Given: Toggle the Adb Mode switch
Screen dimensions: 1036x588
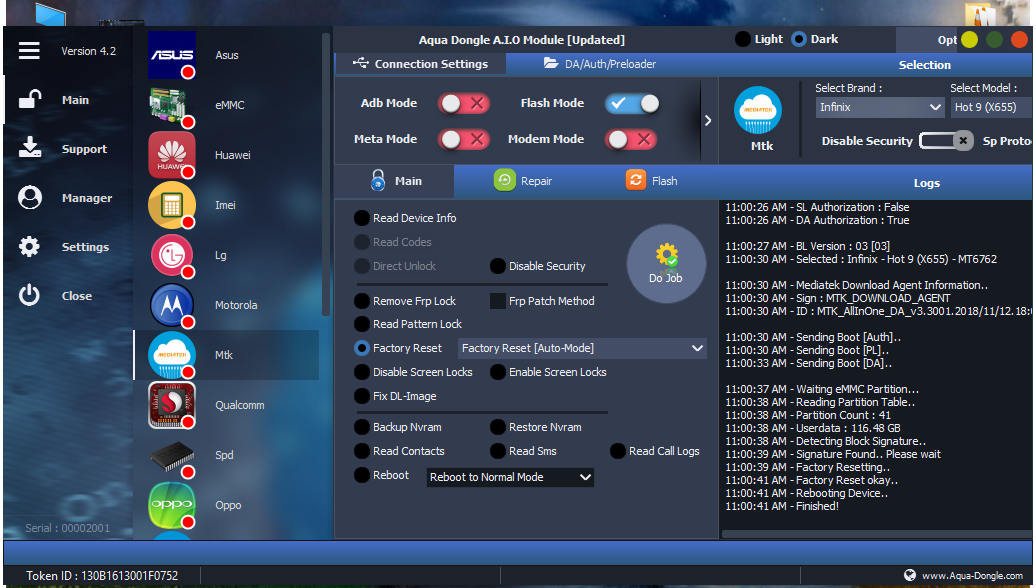Looking at the screenshot, I should coord(463,103).
